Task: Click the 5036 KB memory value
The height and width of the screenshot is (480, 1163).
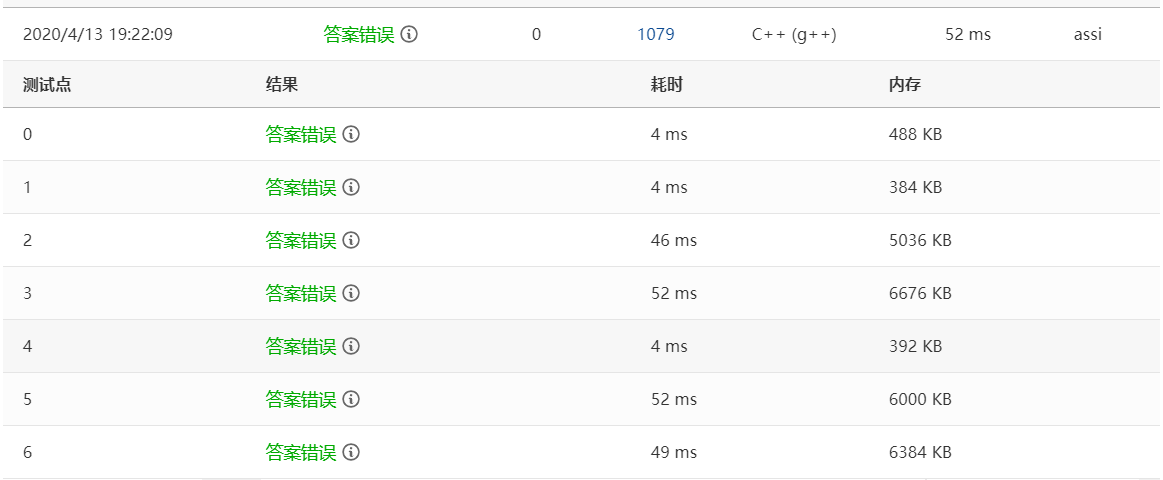Action: point(920,240)
